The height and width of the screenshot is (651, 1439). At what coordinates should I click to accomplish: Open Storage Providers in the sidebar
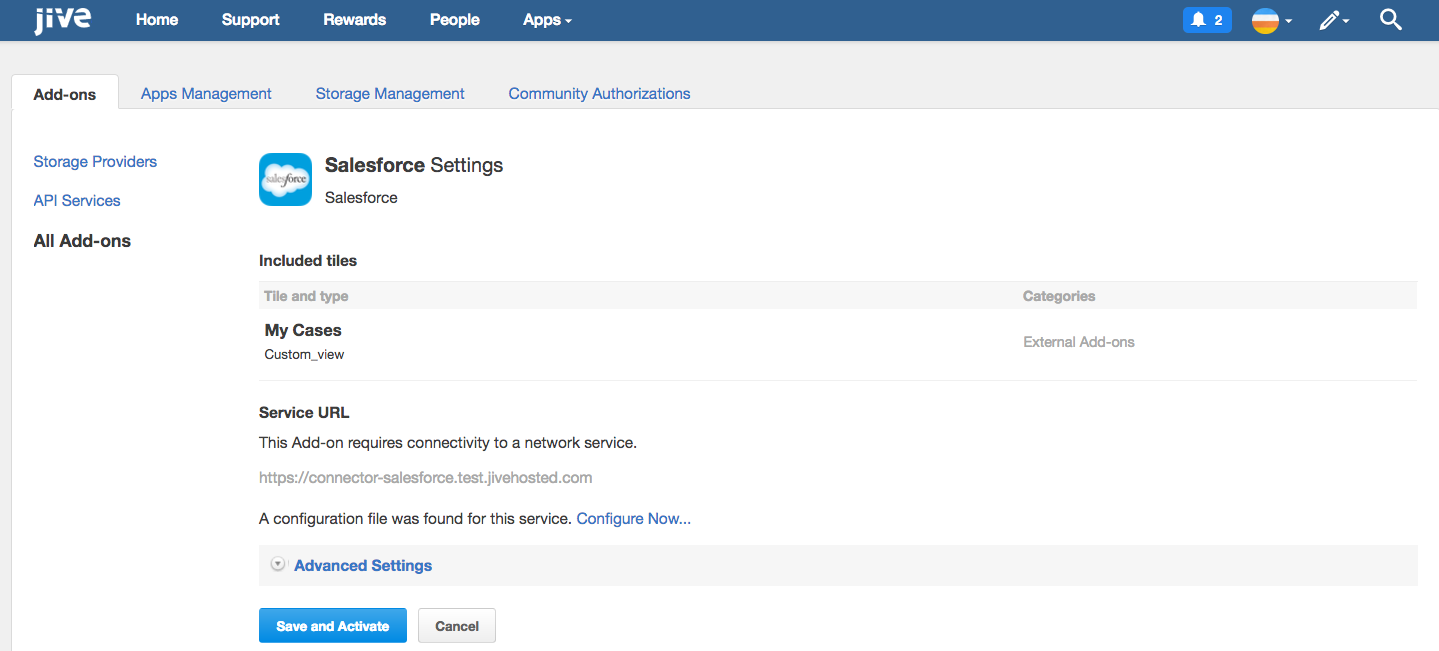click(x=95, y=161)
